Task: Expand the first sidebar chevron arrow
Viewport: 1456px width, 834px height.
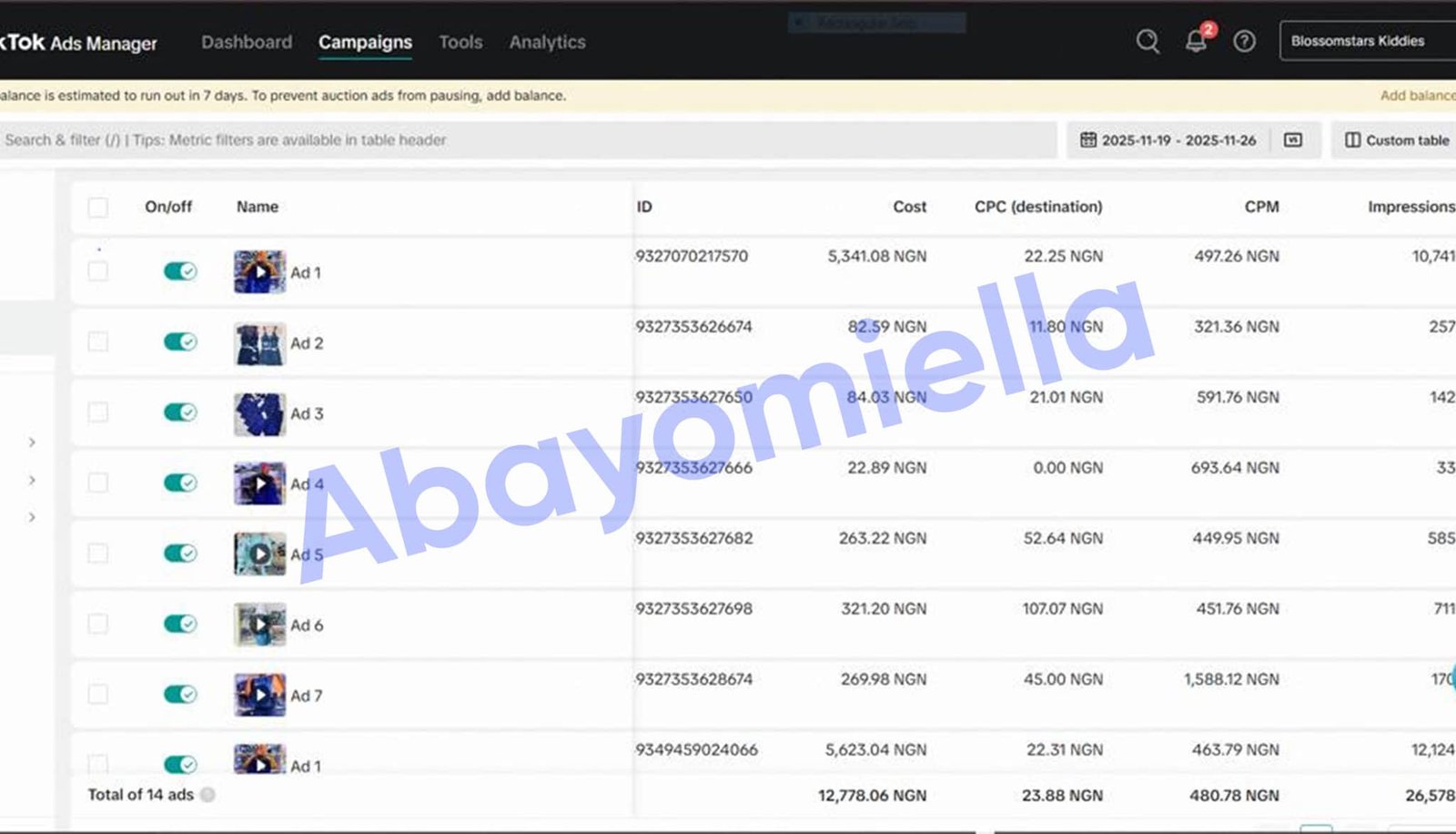Action: tap(32, 442)
